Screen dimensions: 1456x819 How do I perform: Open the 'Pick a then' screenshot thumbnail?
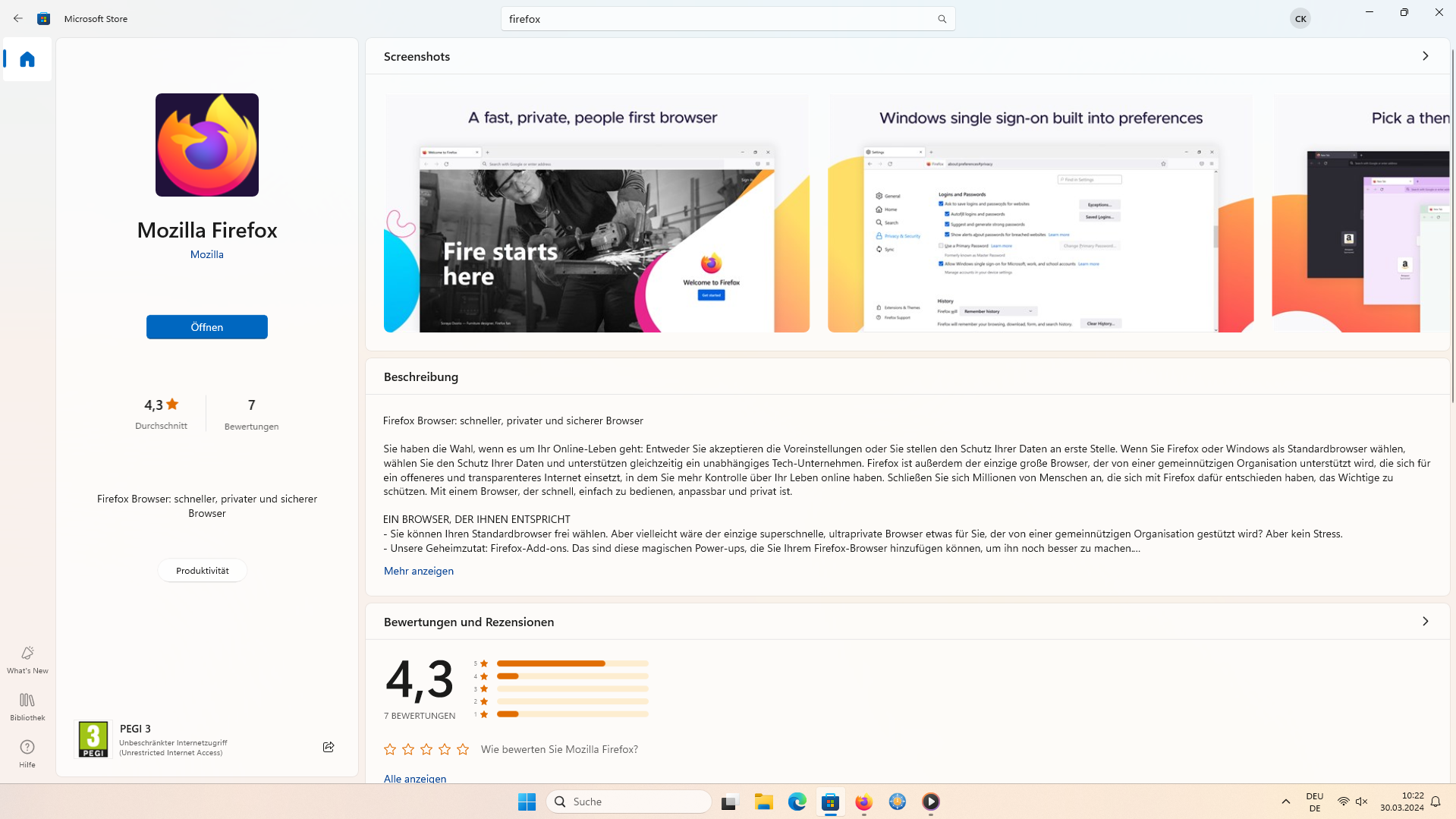coord(1361,213)
